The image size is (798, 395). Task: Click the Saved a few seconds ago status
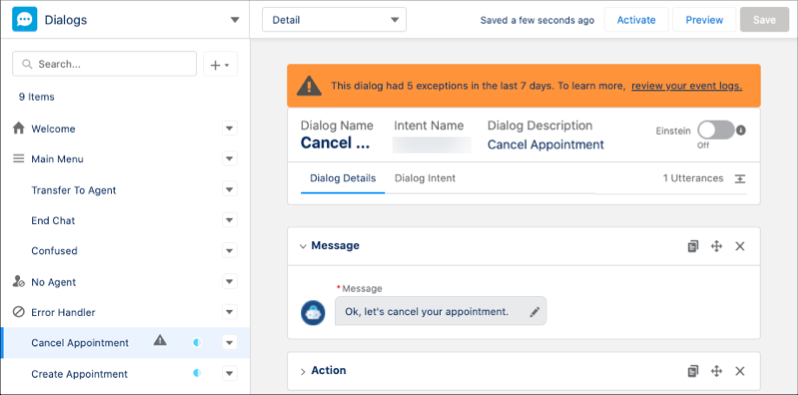537,20
